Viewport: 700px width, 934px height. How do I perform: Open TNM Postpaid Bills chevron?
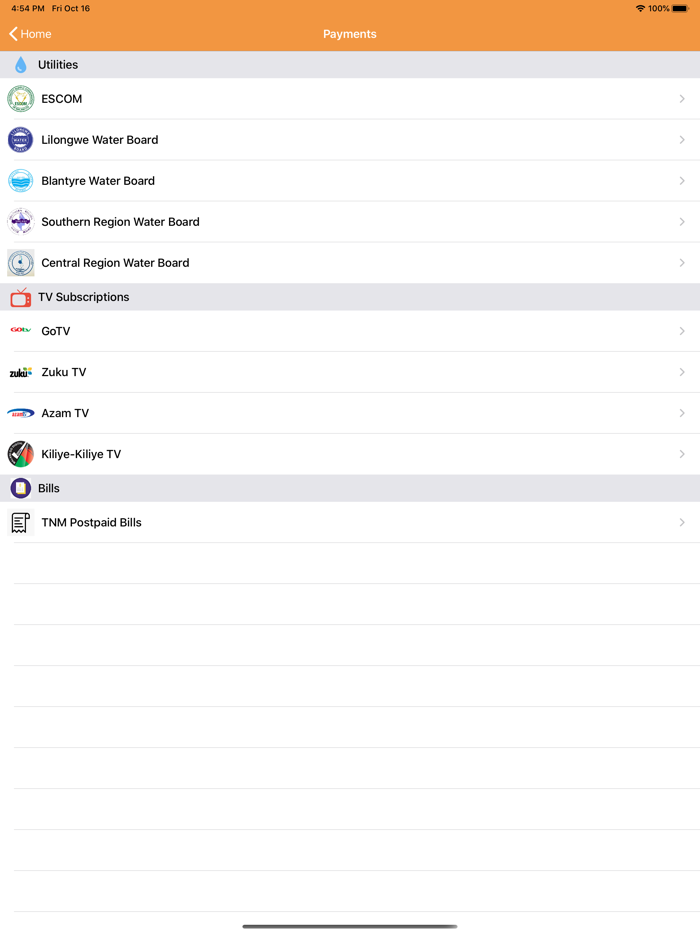[x=682, y=522]
